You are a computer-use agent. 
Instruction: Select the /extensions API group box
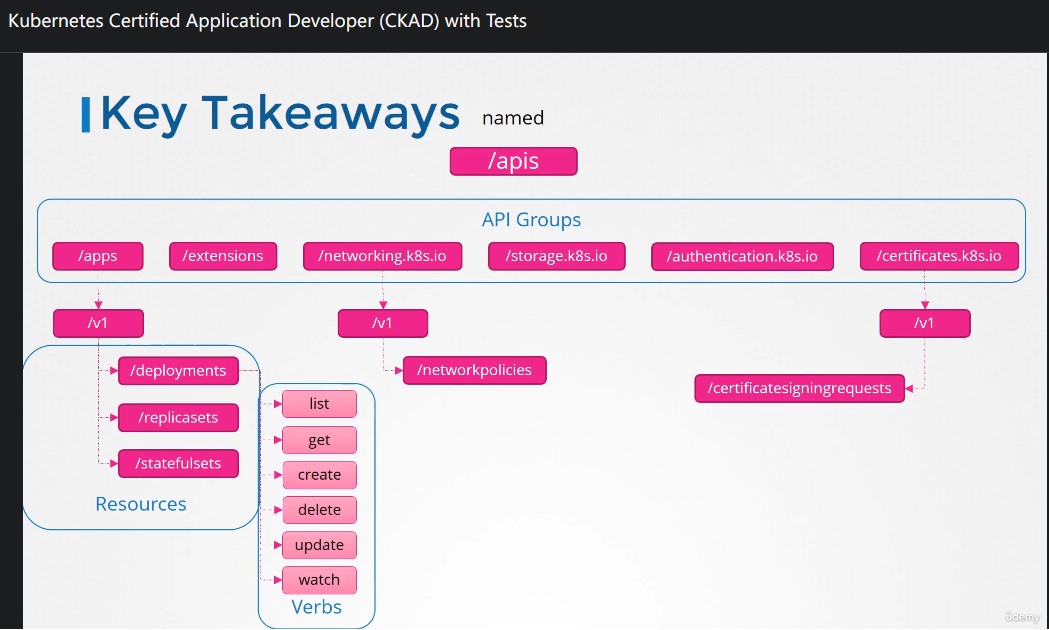point(223,256)
